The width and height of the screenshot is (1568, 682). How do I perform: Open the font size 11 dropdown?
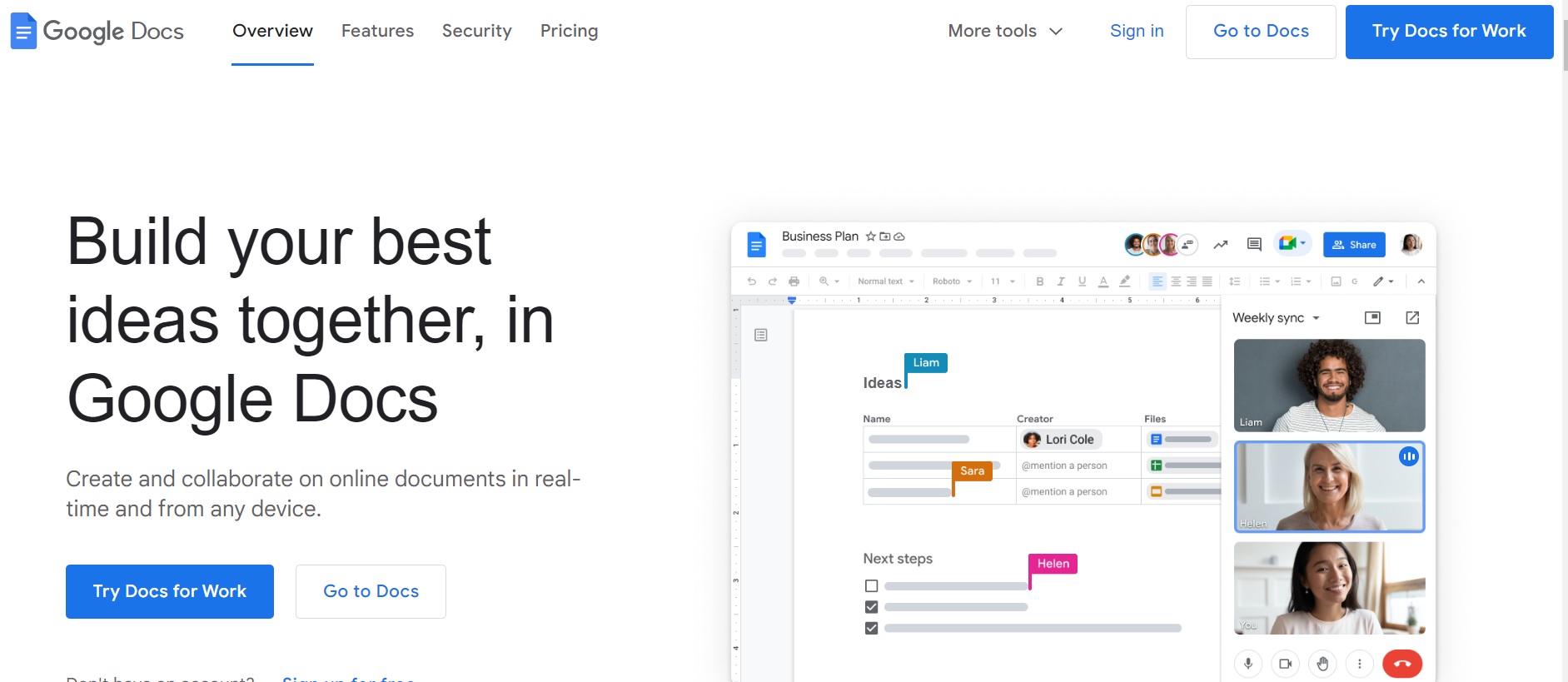1003,281
